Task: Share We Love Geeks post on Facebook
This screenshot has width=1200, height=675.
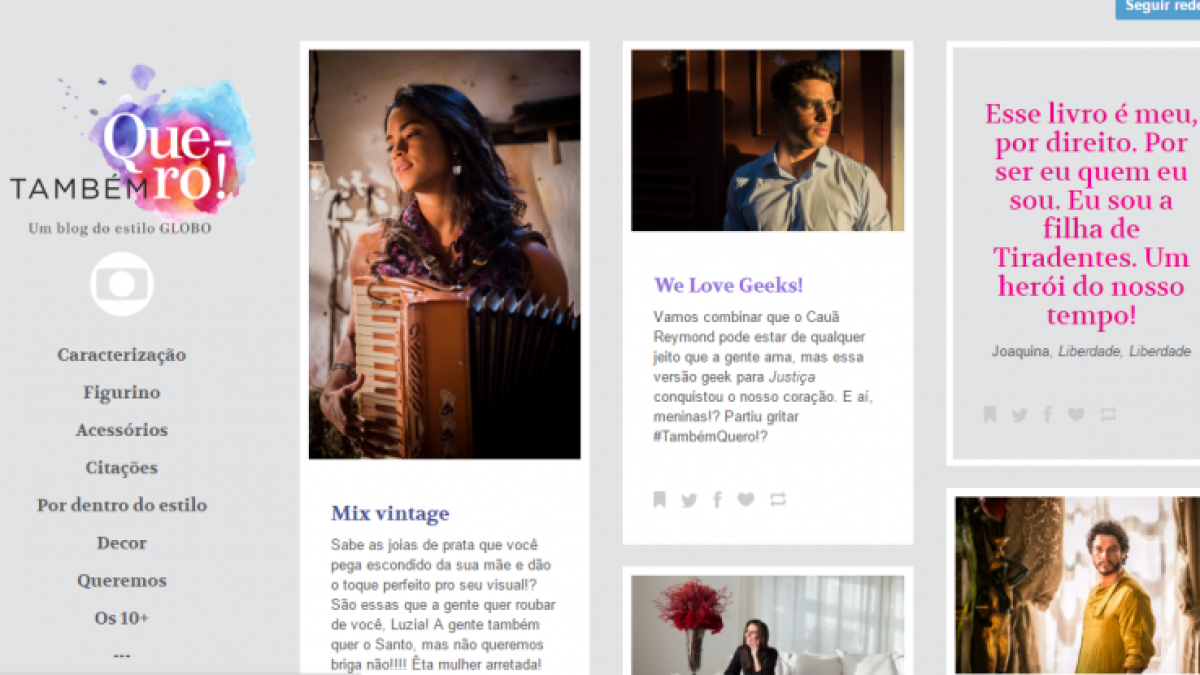Action: point(717,499)
